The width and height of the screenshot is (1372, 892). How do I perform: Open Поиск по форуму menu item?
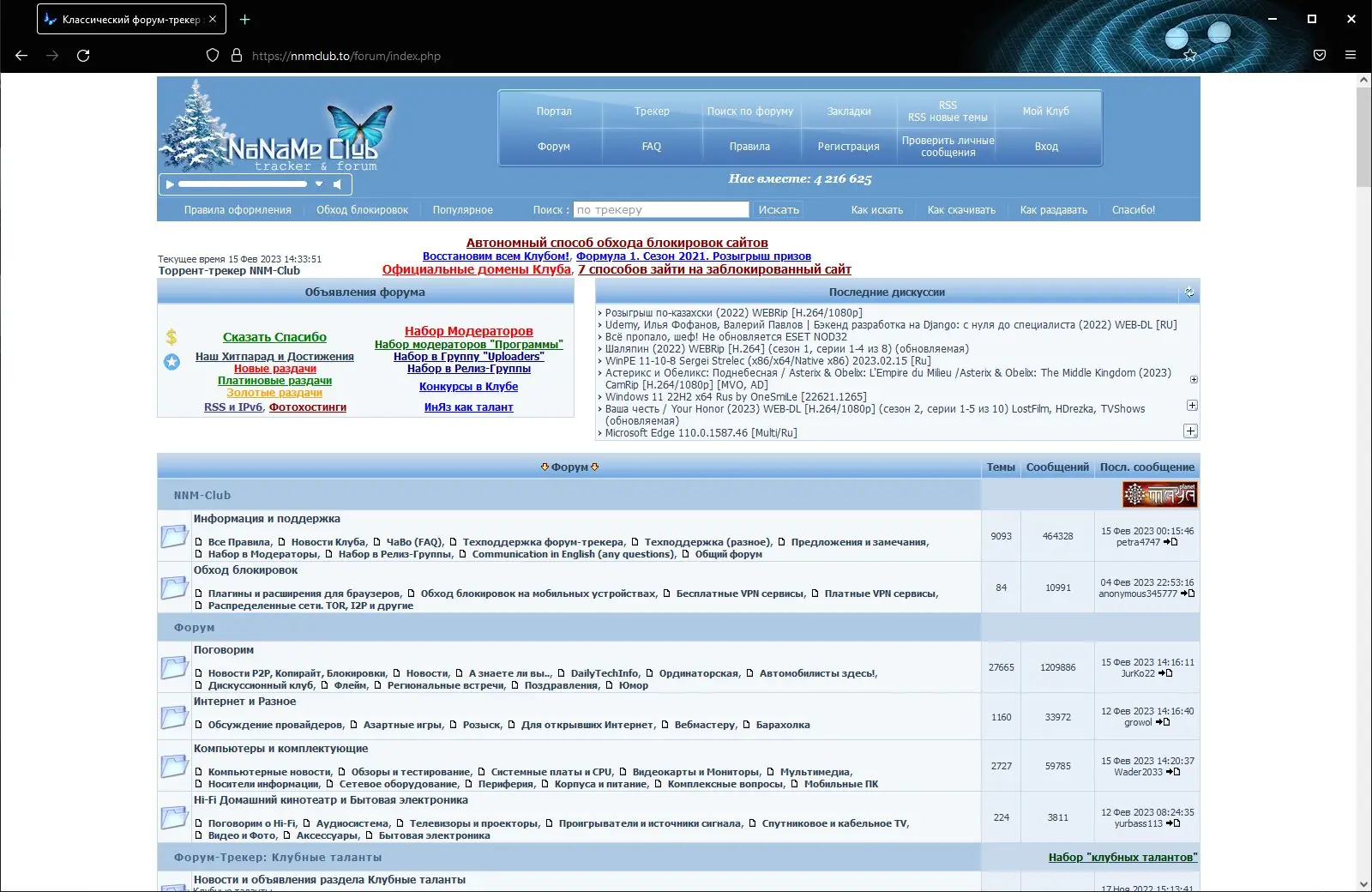(x=750, y=111)
